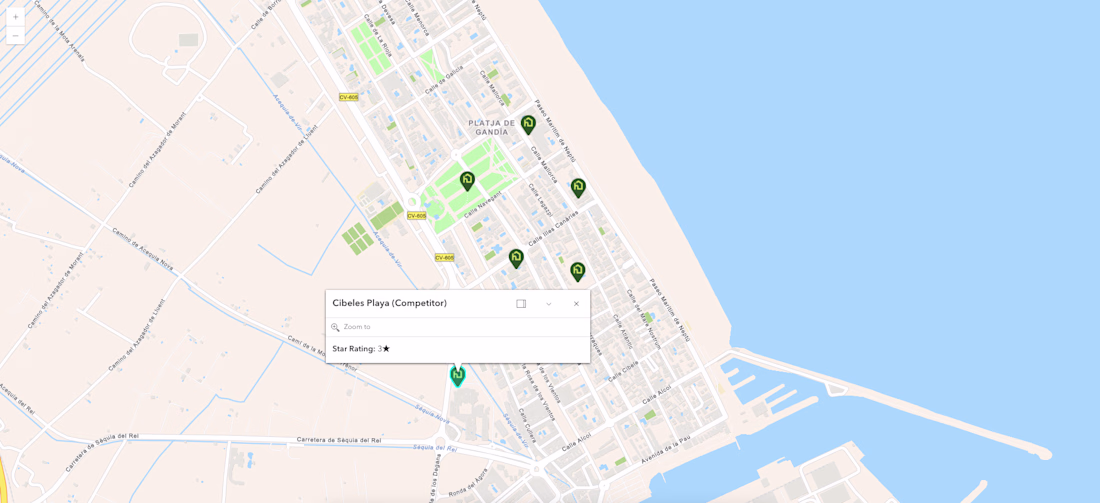Viewport: 1100px width, 503px height.
Task: Click the Calle Atlantic street label
Action: 623,331
